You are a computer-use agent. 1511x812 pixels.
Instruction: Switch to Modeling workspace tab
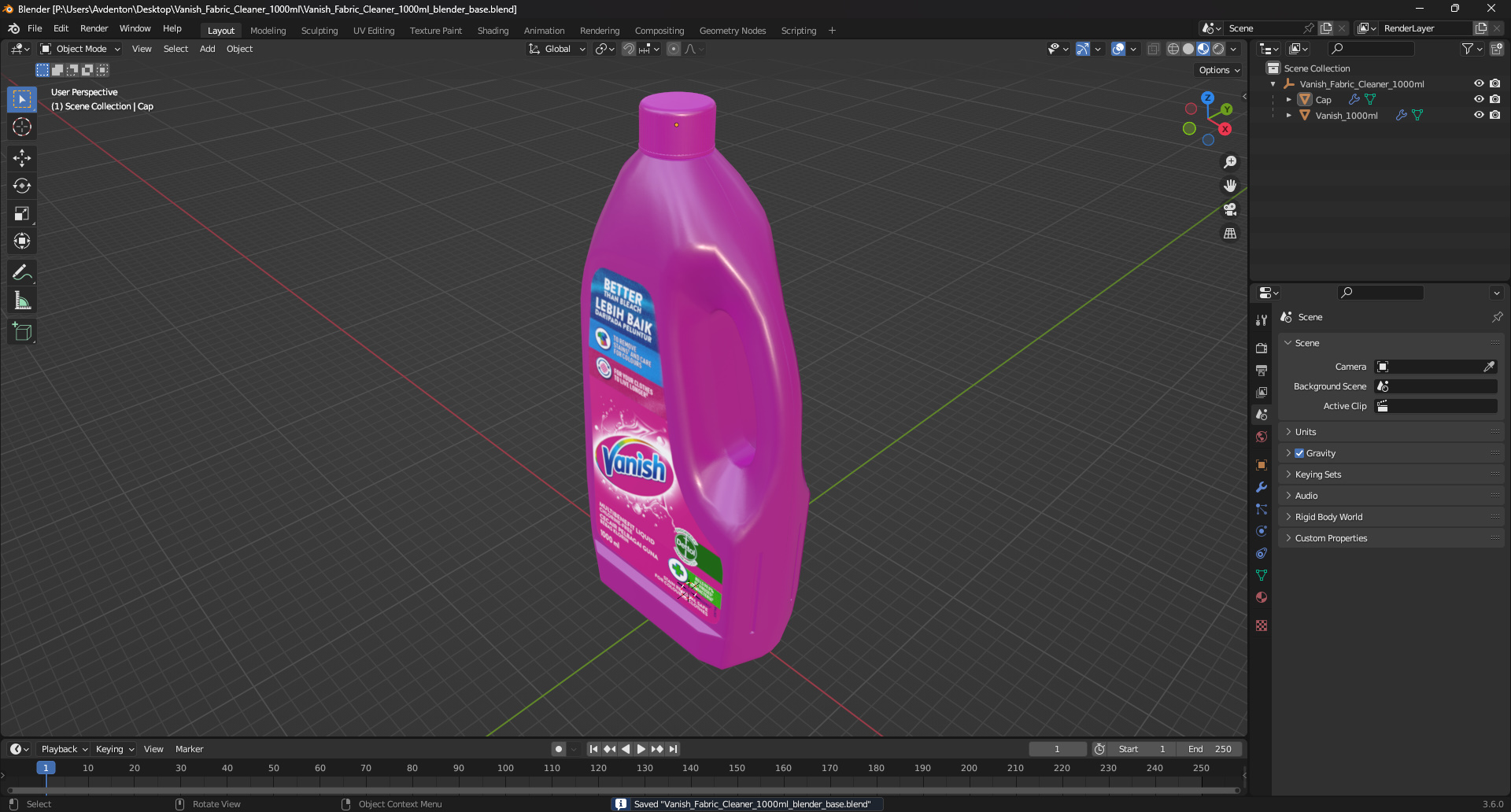click(268, 31)
